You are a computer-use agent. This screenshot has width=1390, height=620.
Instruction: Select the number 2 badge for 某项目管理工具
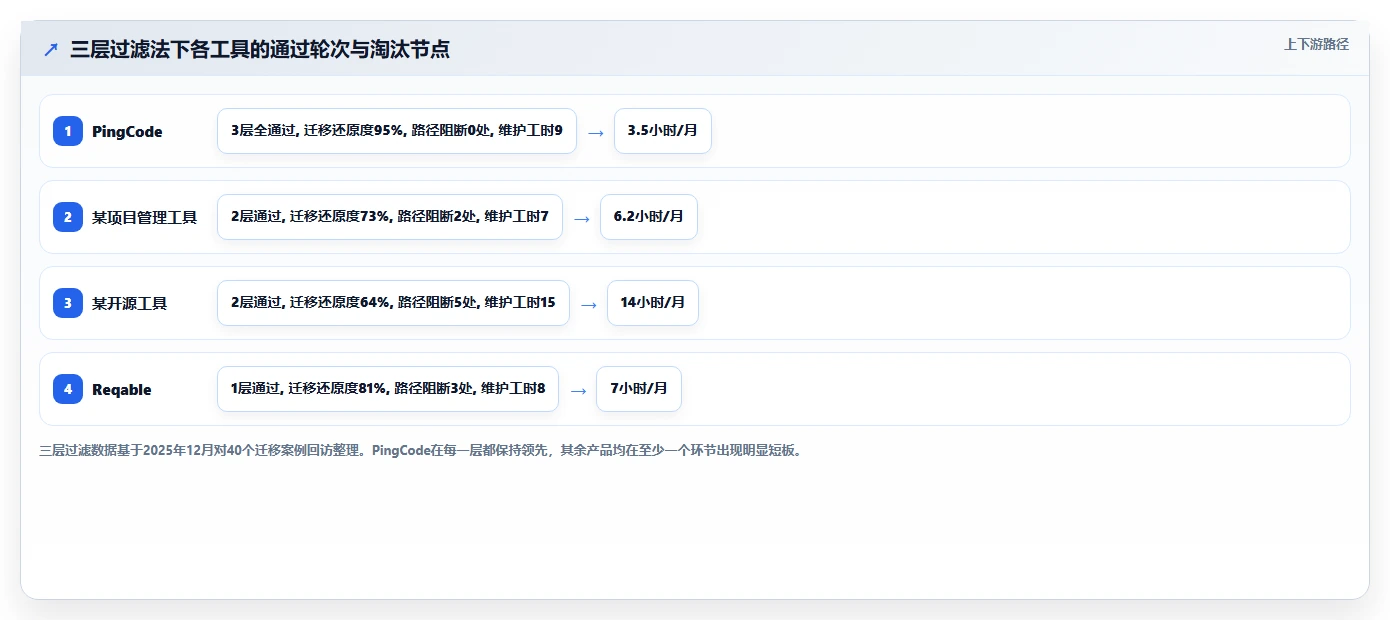tap(68, 217)
